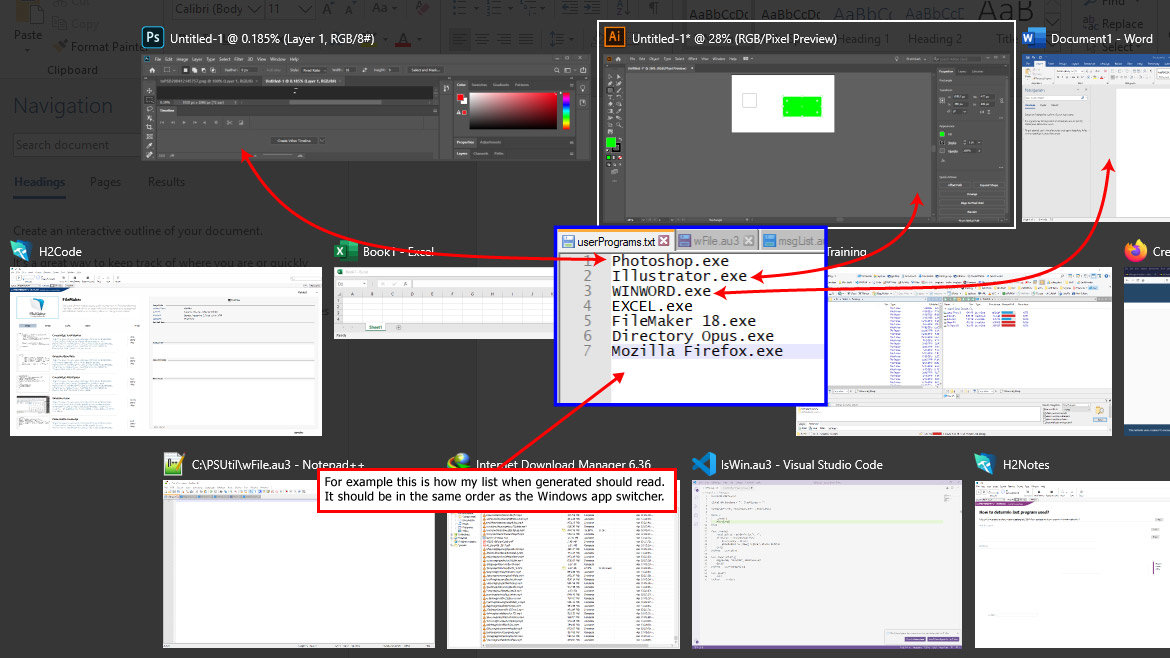Image resolution: width=1170 pixels, height=658 pixels.
Task: Click Format Painter brush icon in Word
Action: pyautogui.click(x=60, y=46)
